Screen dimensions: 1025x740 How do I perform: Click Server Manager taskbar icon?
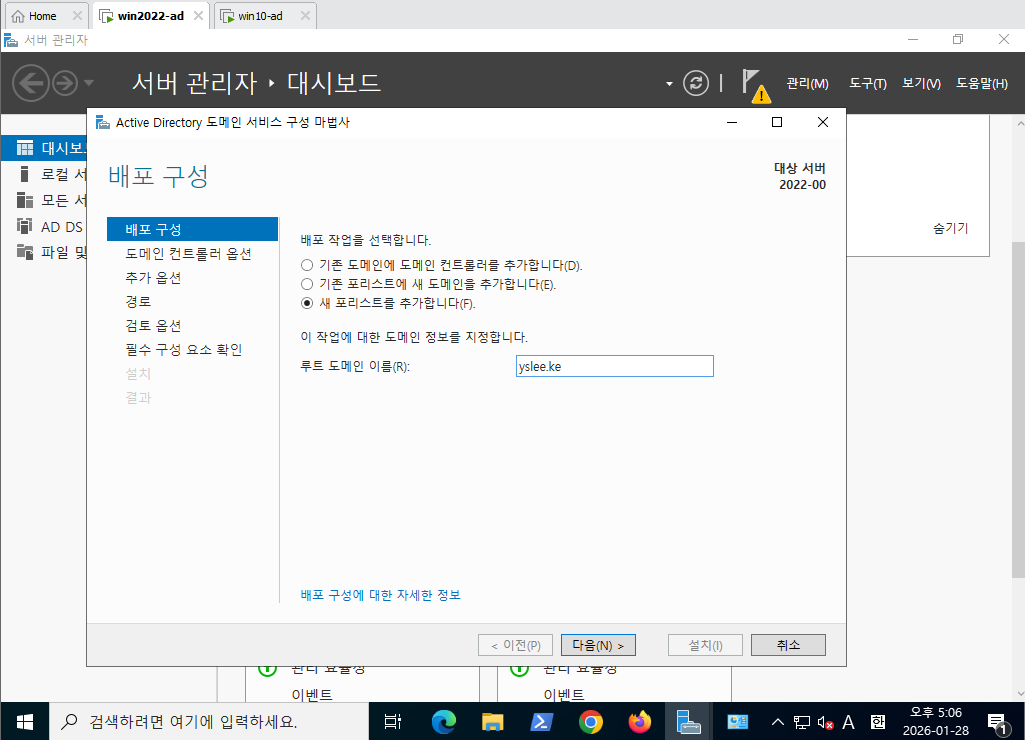coord(688,722)
